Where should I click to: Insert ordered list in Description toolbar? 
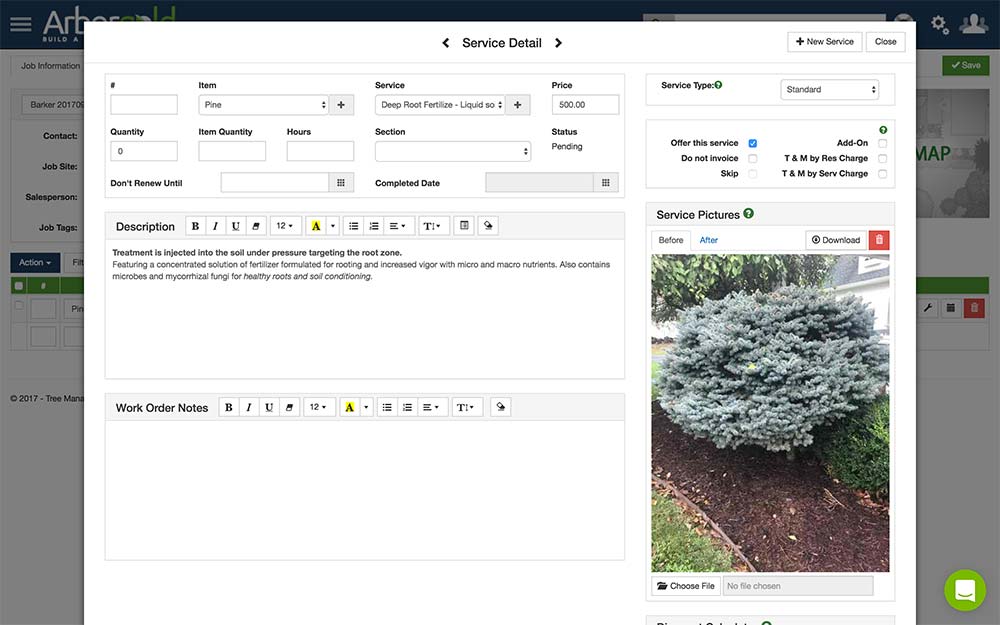(374, 226)
